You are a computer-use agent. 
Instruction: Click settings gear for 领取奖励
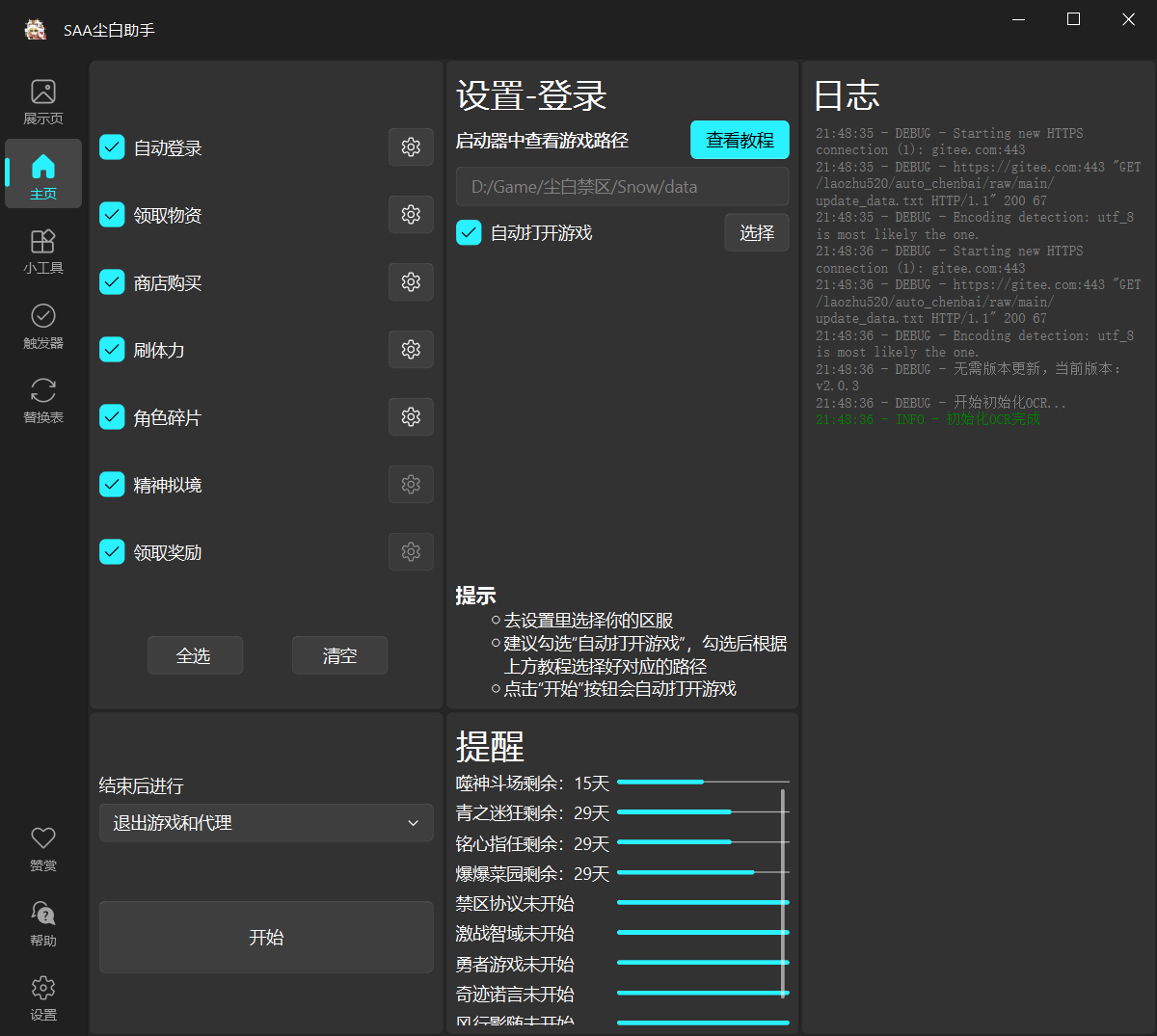tap(411, 552)
